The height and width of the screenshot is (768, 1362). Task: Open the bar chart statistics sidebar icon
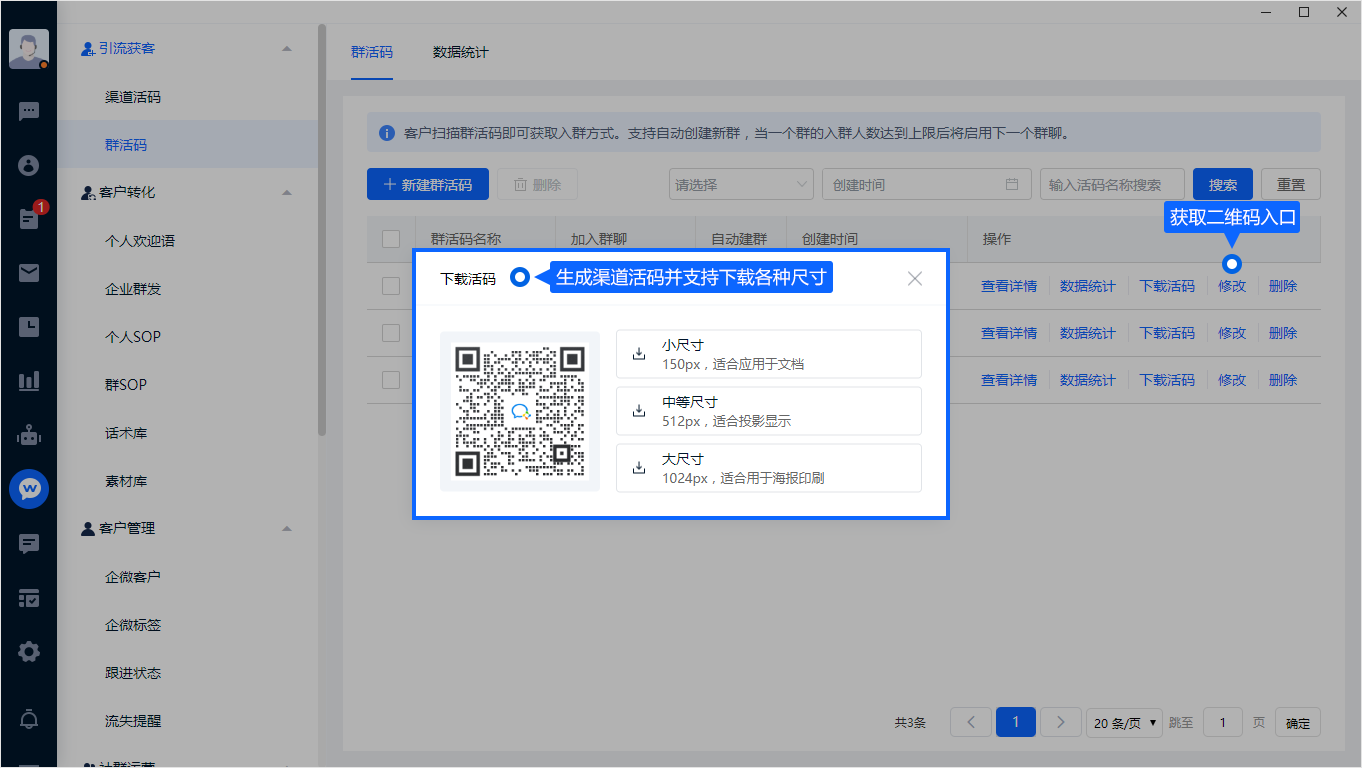click(x=29, y=381)
